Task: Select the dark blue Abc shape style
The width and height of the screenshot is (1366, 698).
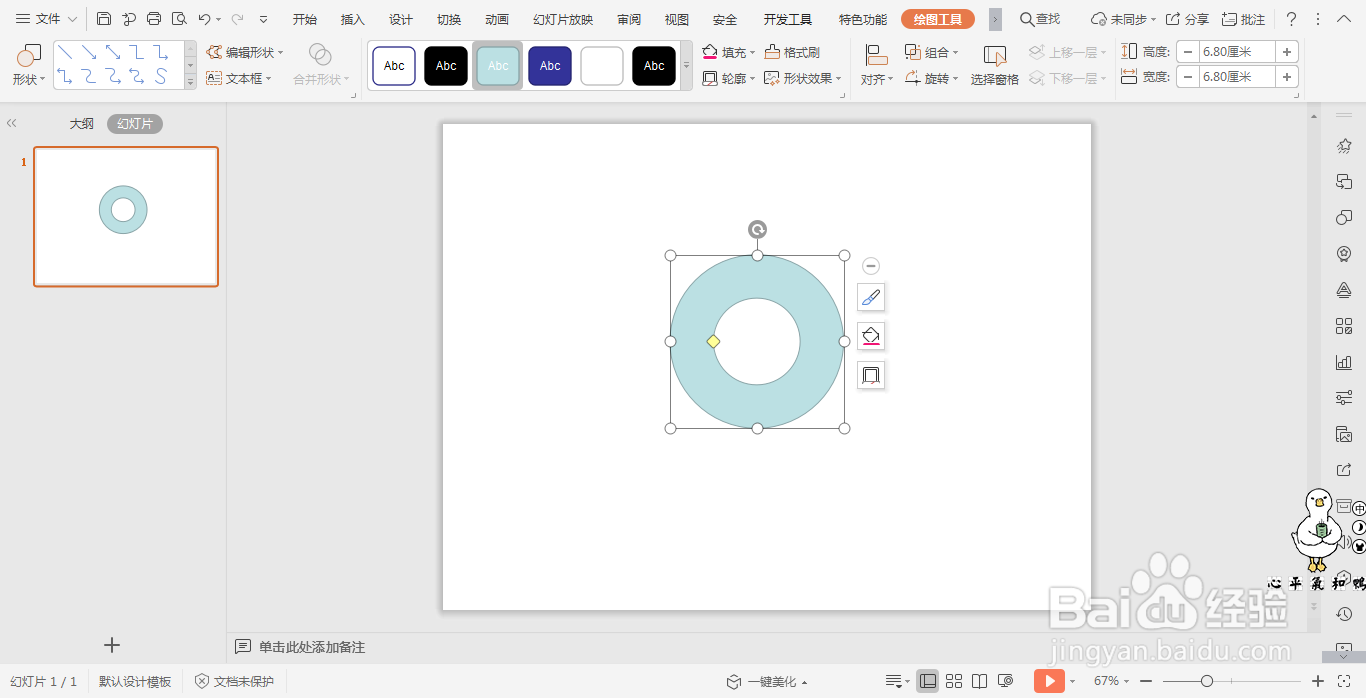Action: (x=550, y=66)
